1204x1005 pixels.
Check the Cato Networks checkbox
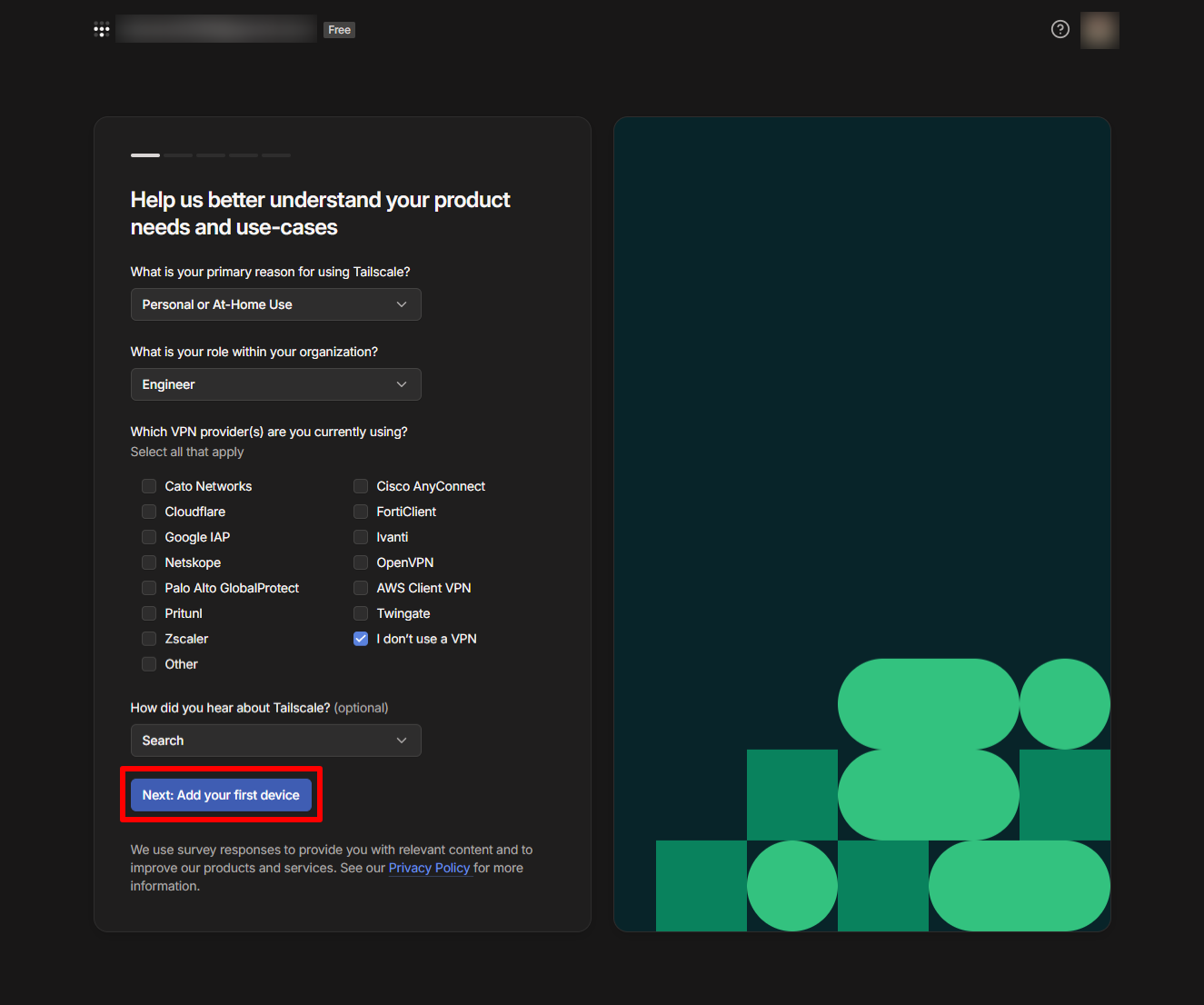coord(149,486)
